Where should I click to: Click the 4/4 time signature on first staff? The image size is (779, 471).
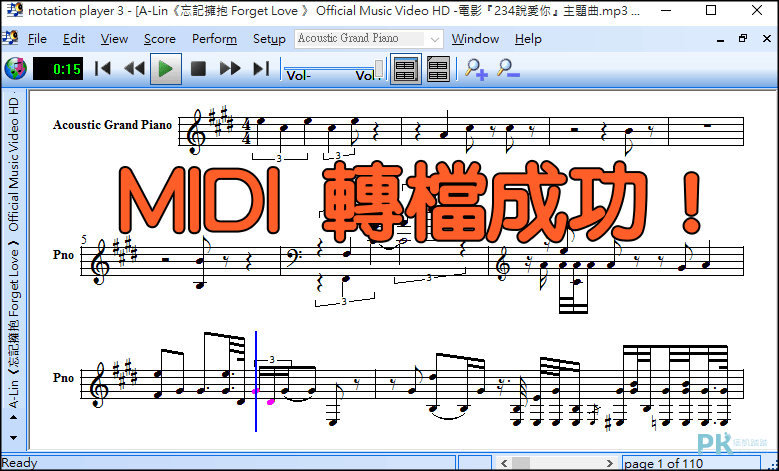(246, 131)
